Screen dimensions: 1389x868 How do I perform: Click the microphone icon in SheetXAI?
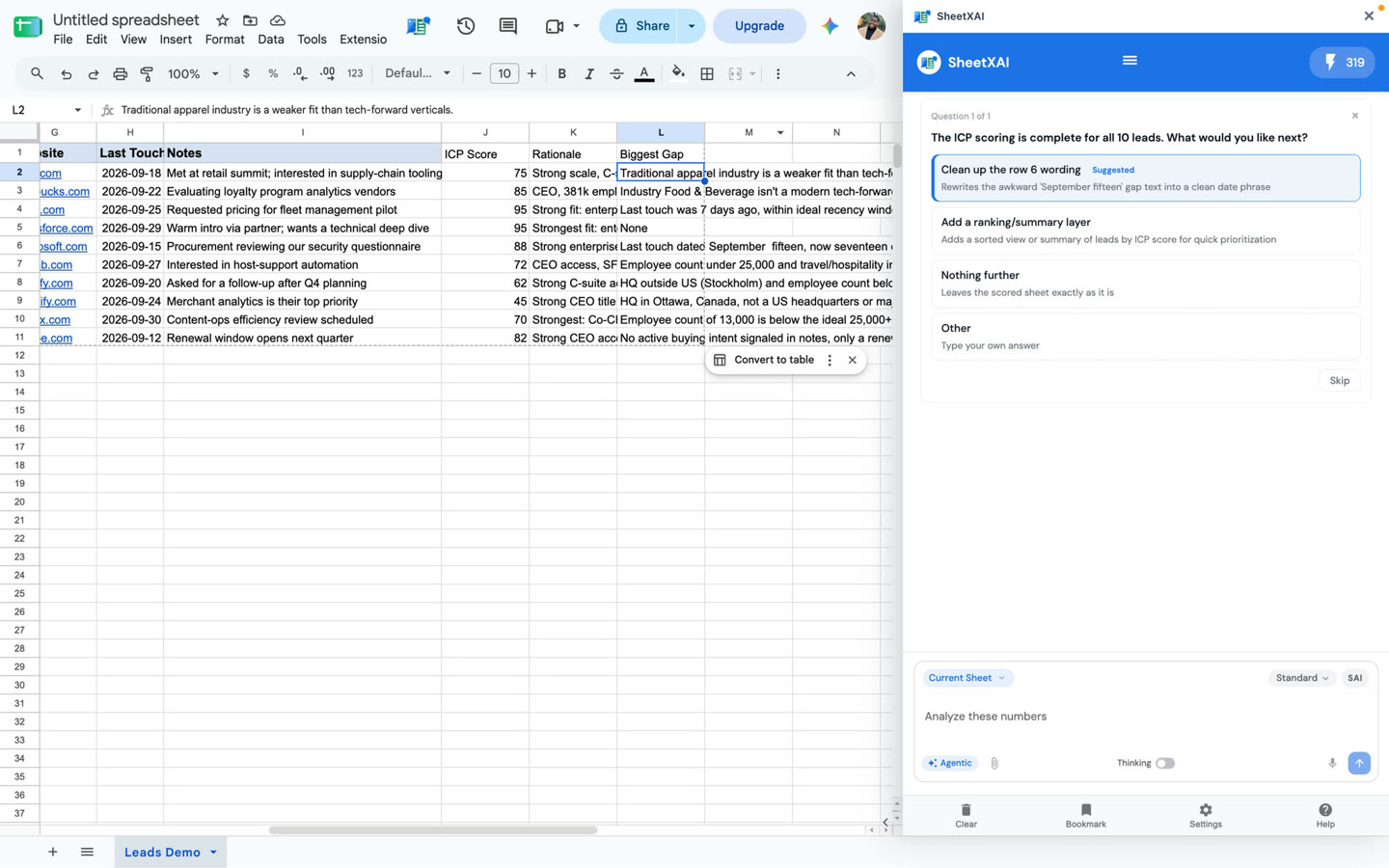click(x=1332, y=763)
